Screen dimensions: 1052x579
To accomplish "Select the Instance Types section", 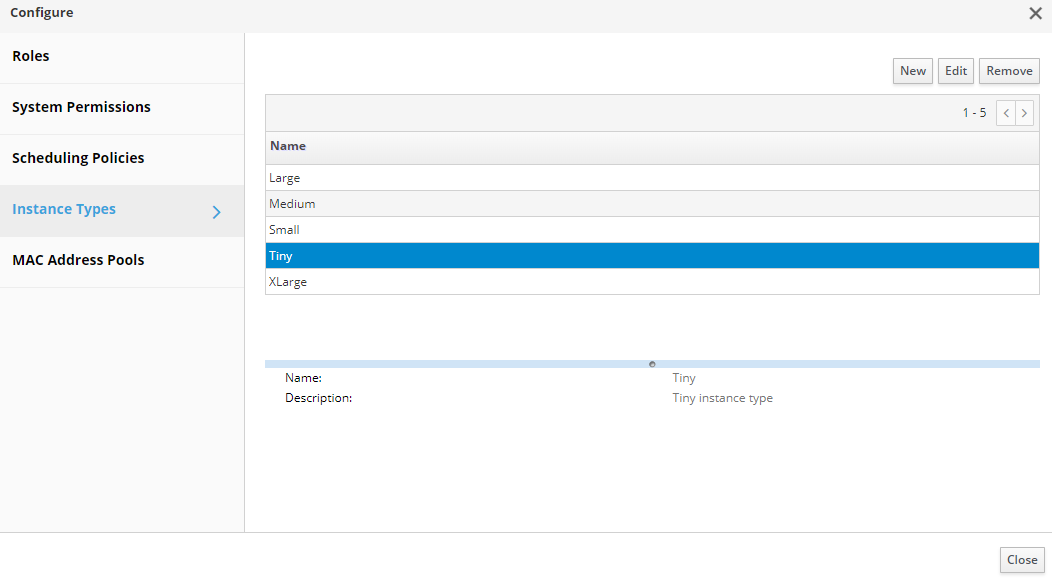I will click(x=64, y=210).
